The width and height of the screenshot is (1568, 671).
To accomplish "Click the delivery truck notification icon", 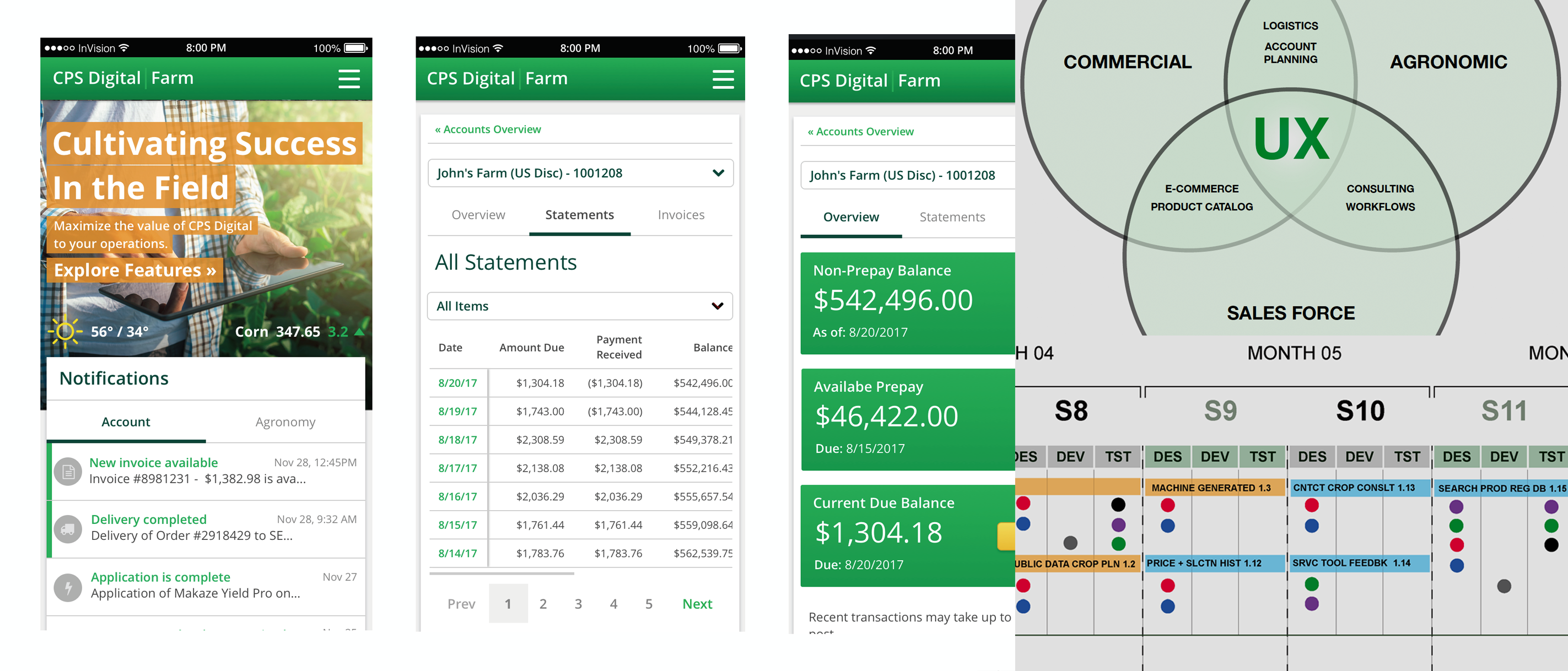I will (x=68, y=529).
